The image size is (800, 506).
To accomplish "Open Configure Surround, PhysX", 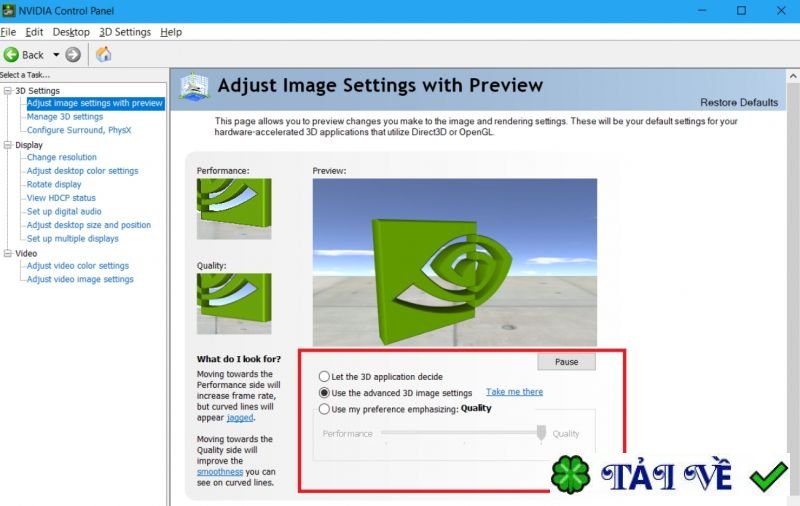I will tap(79, 130).
